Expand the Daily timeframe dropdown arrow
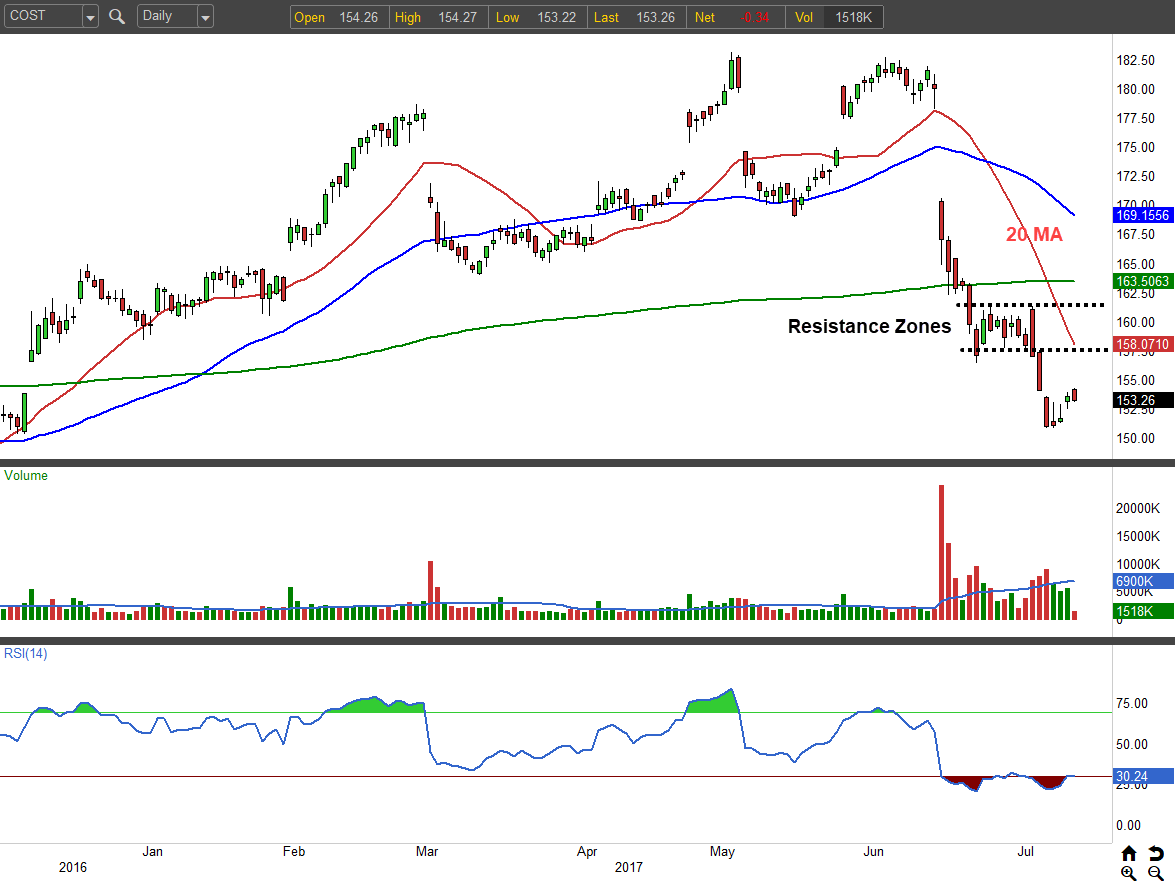 pyautogui.click(x=204, y=17)
